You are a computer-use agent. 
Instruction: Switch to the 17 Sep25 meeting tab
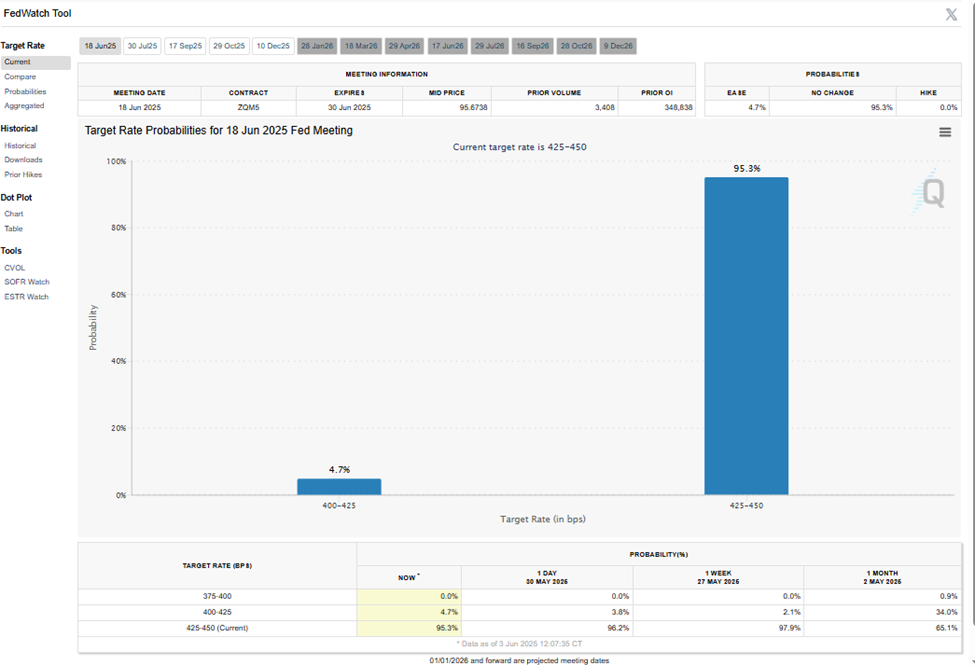pyautogui.click(x=185, y=46)
